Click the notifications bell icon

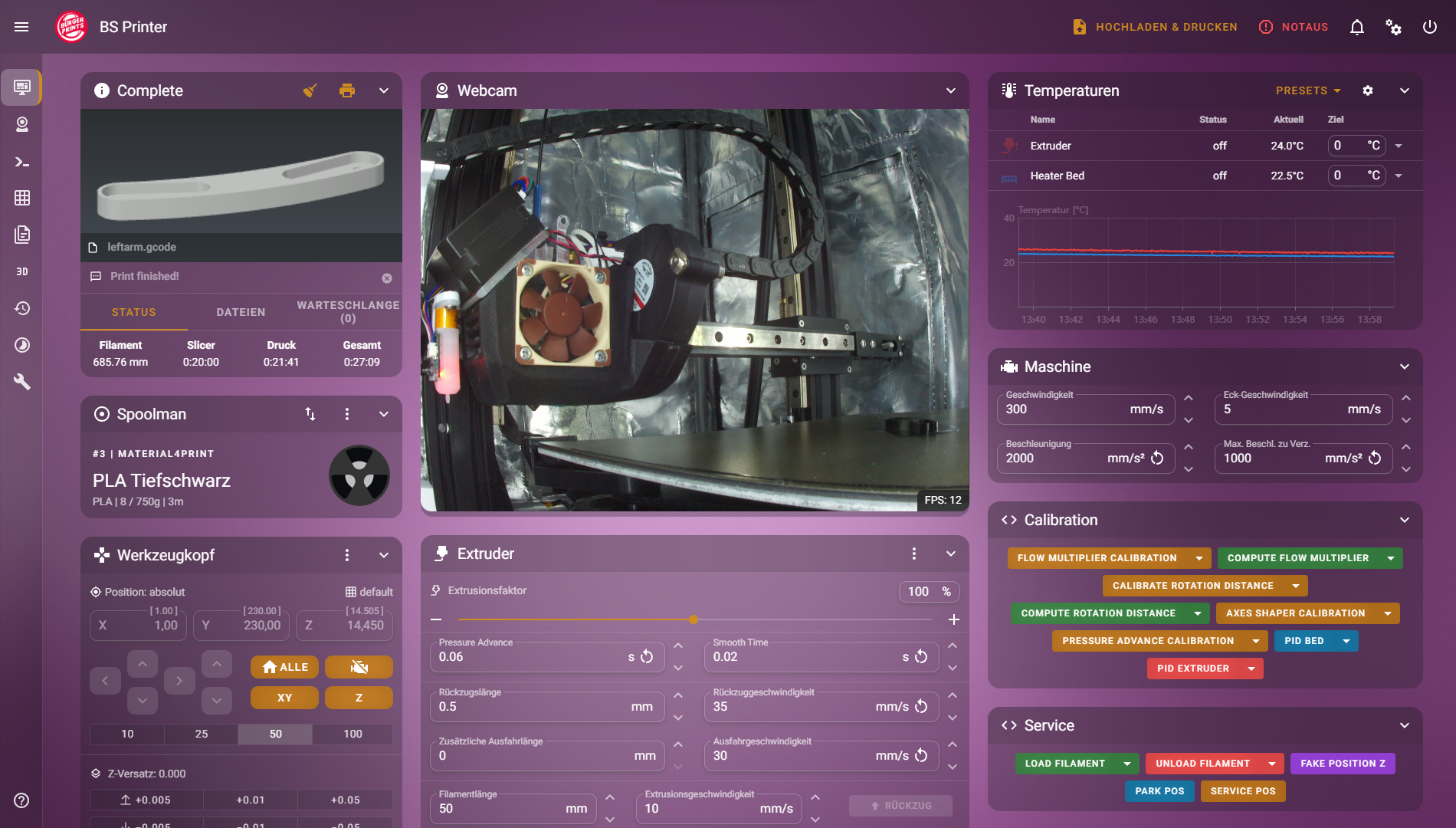pos(1356,27)
